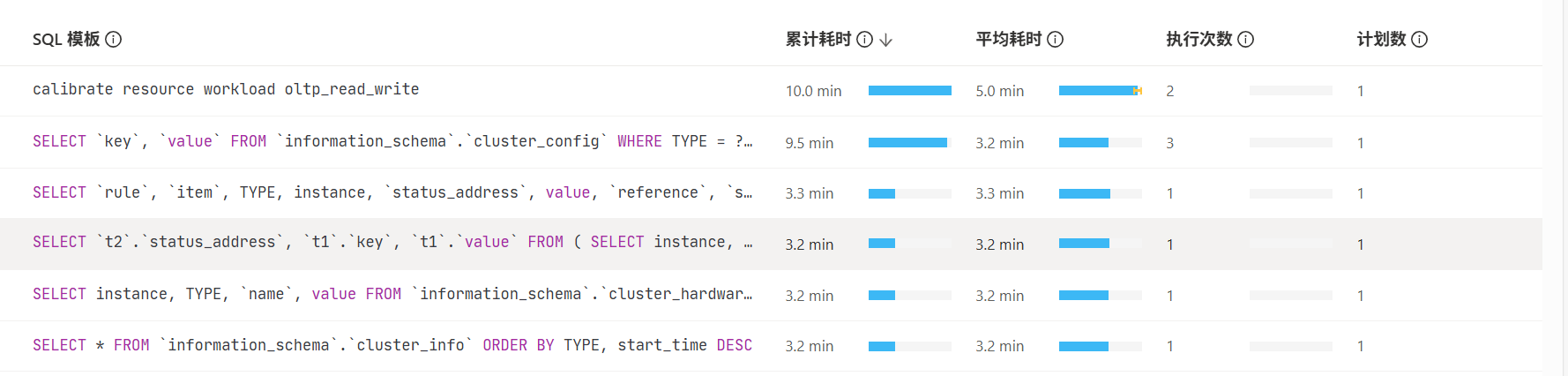Screen dimensions: 1568x376
Task: Click the info icon beside 执行次数
Action: 1246,39
